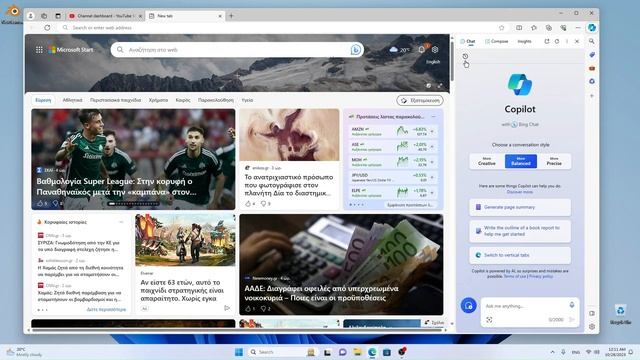Open Edge settings and more menu
The height and width of the screenshot is (360, 640).
coord(578,28)
